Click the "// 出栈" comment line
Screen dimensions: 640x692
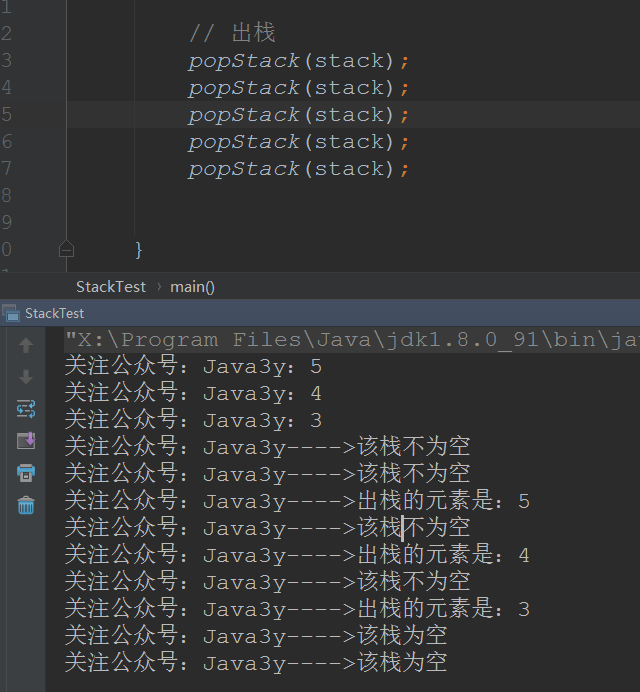click(232, 33)
